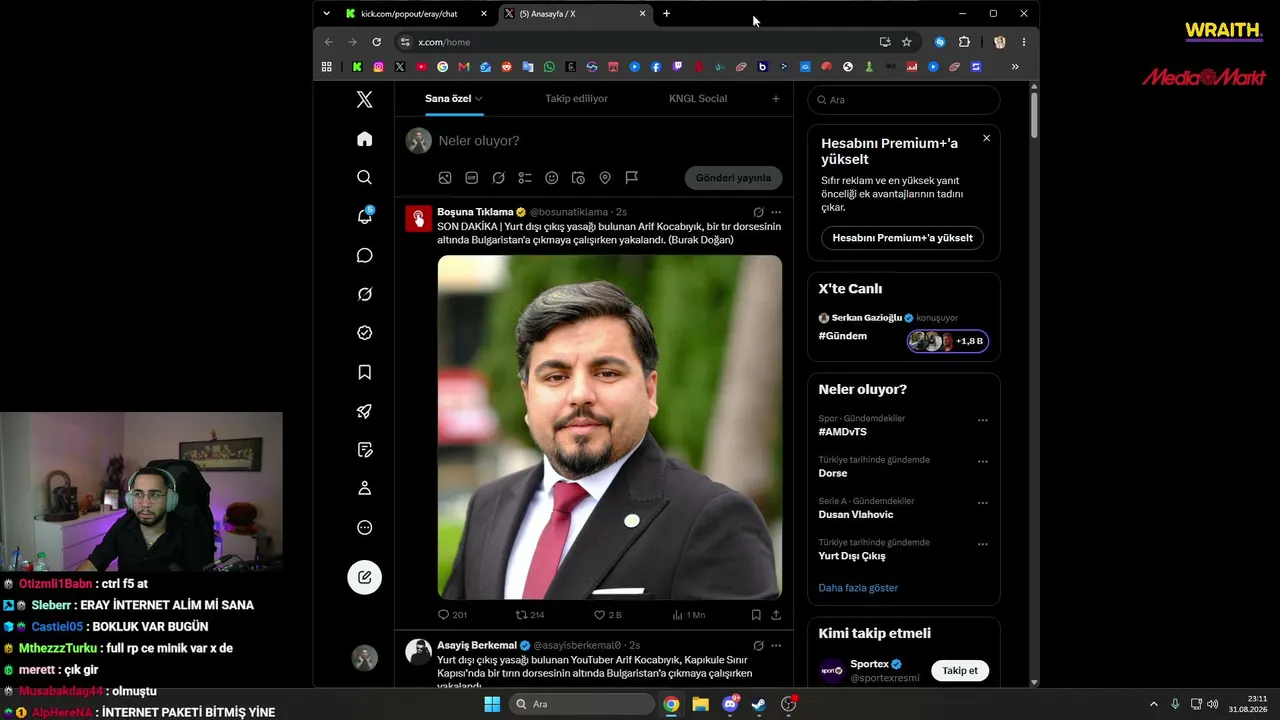Select the Anasayfa / X browser tab
1280x720 pixels.
tap(575, 14)
